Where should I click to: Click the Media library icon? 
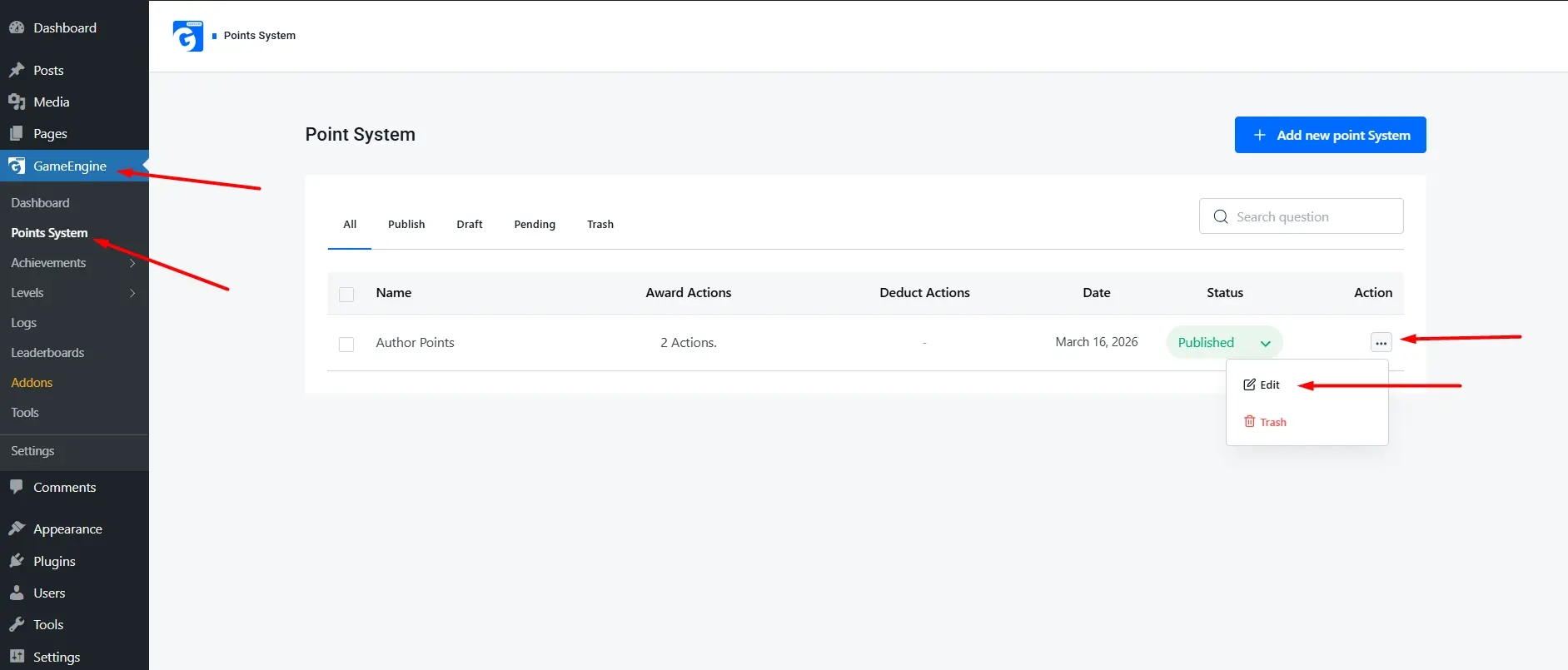[17, 102]
